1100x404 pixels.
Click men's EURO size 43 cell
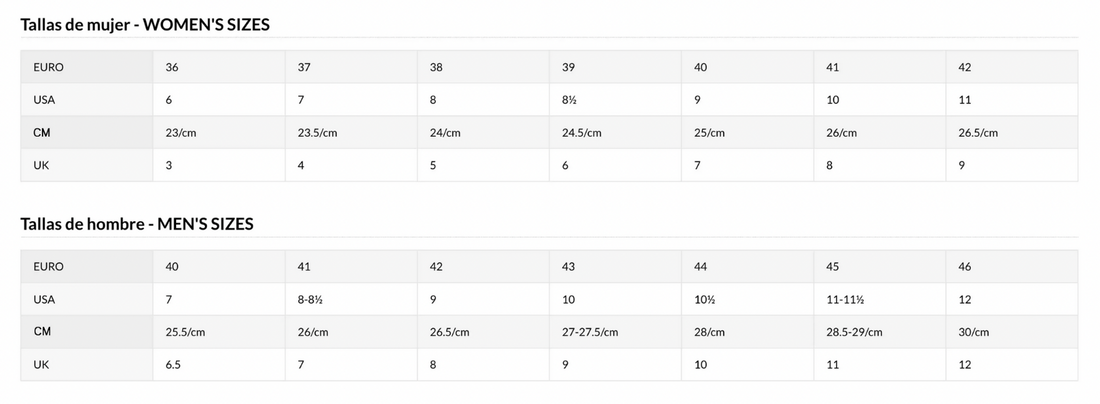(568, 267)
